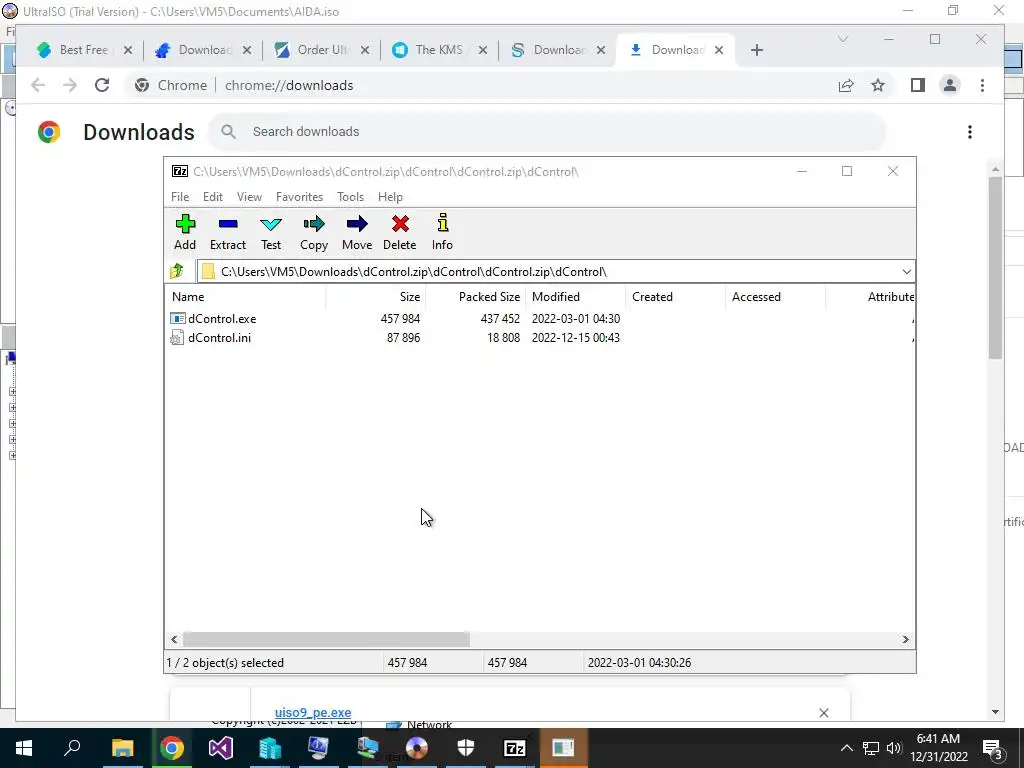Open the 7-Zip File menu
This screenshot has height=768, width=1024.
(x=180, y=197)
